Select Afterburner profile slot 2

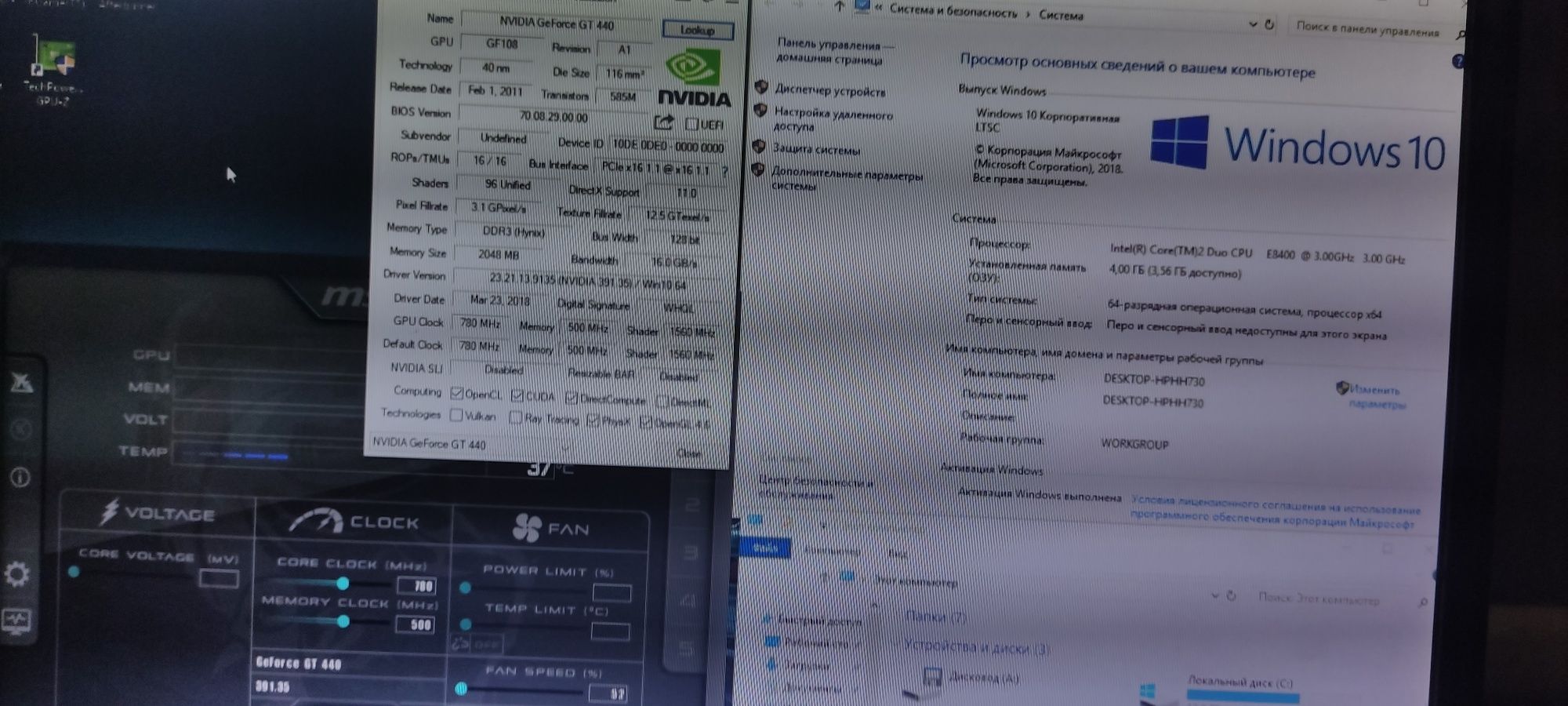pos(692,504)
